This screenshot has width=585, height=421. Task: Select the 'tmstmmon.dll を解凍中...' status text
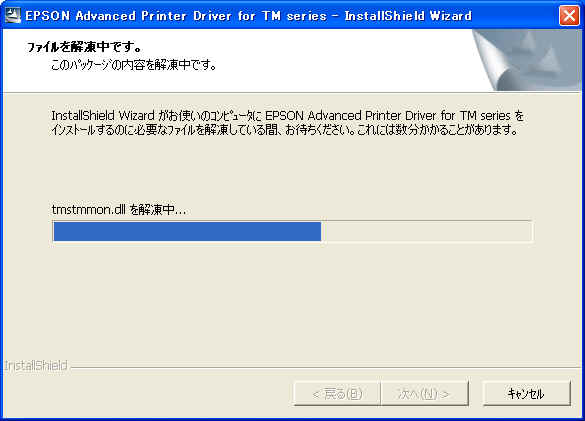(x=119, y=210)
